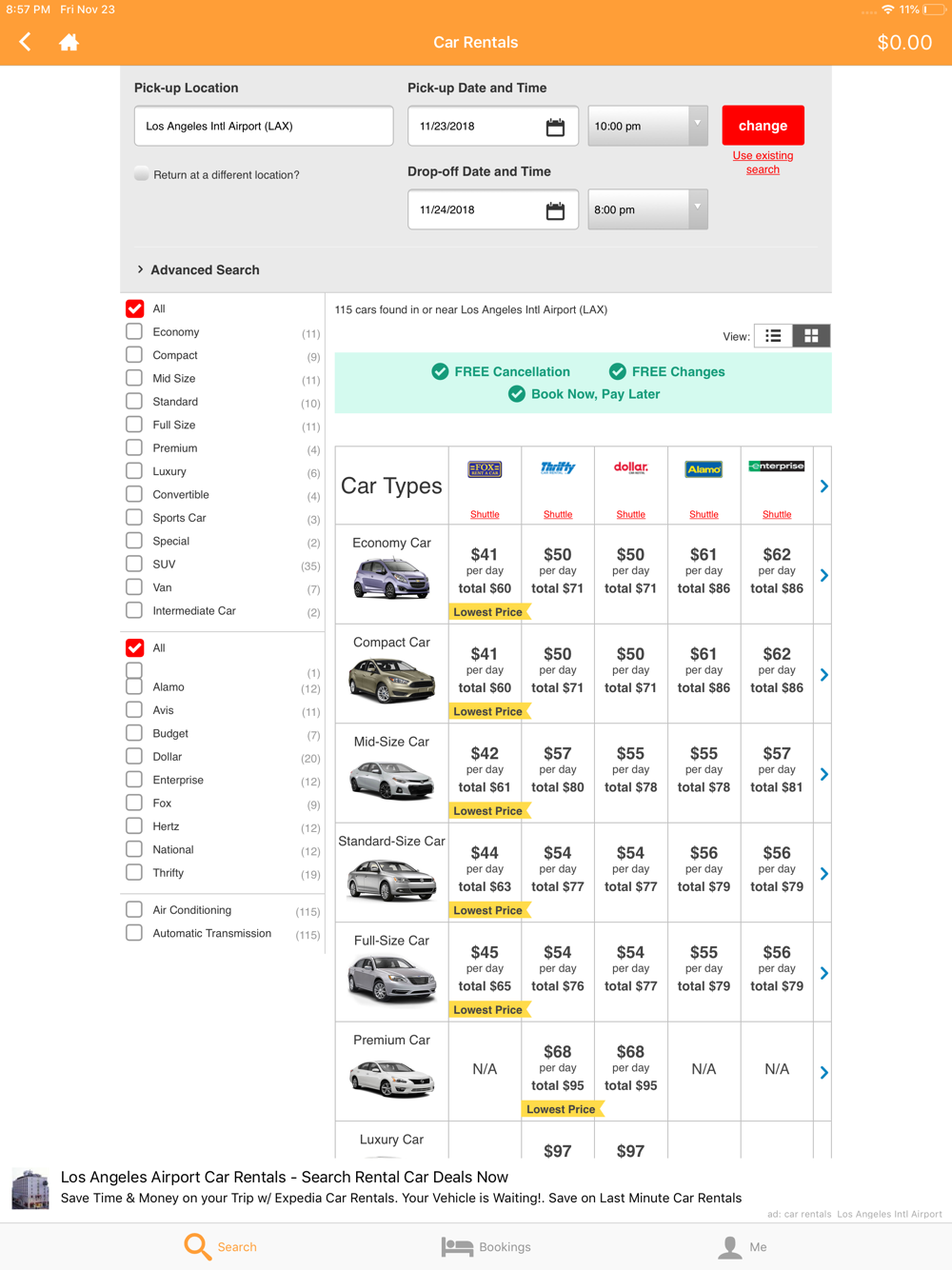Check the Compact filter
This screenshot has height=1270, width=952.
point(134,355)
